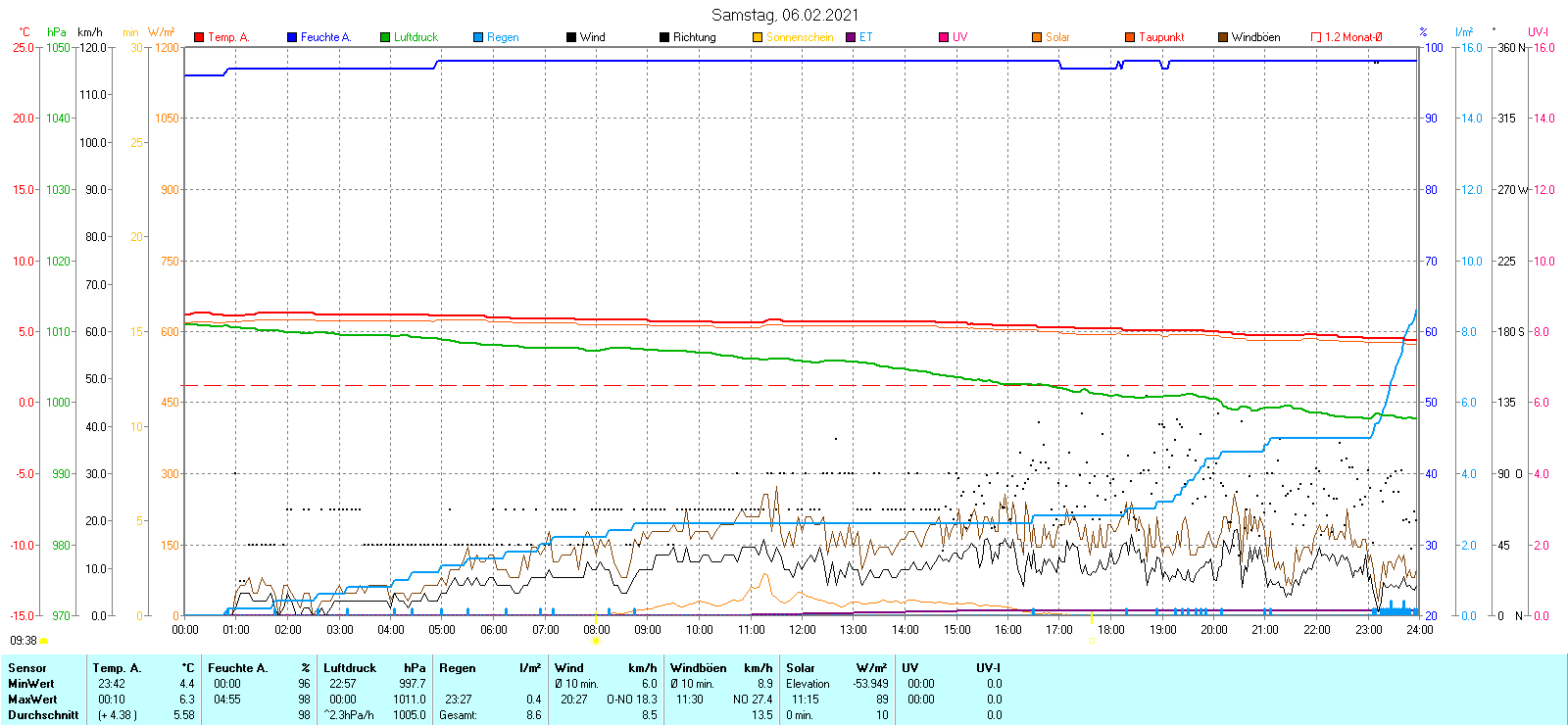Click the orange Solar legend swatch

(x=1037, y=37)
